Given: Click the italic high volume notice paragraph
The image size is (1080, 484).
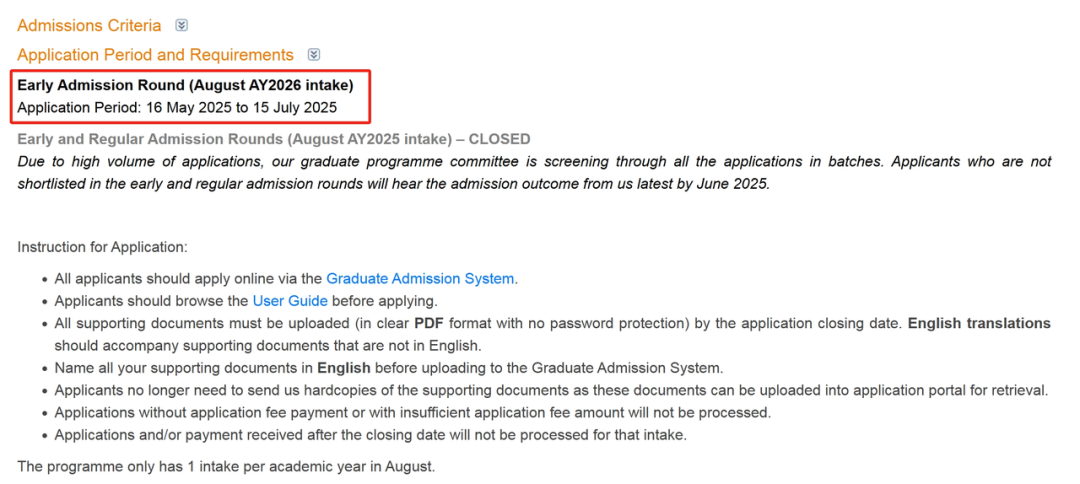Looking at the screenshot, I should pyautogui.click(x=533, y=172).
